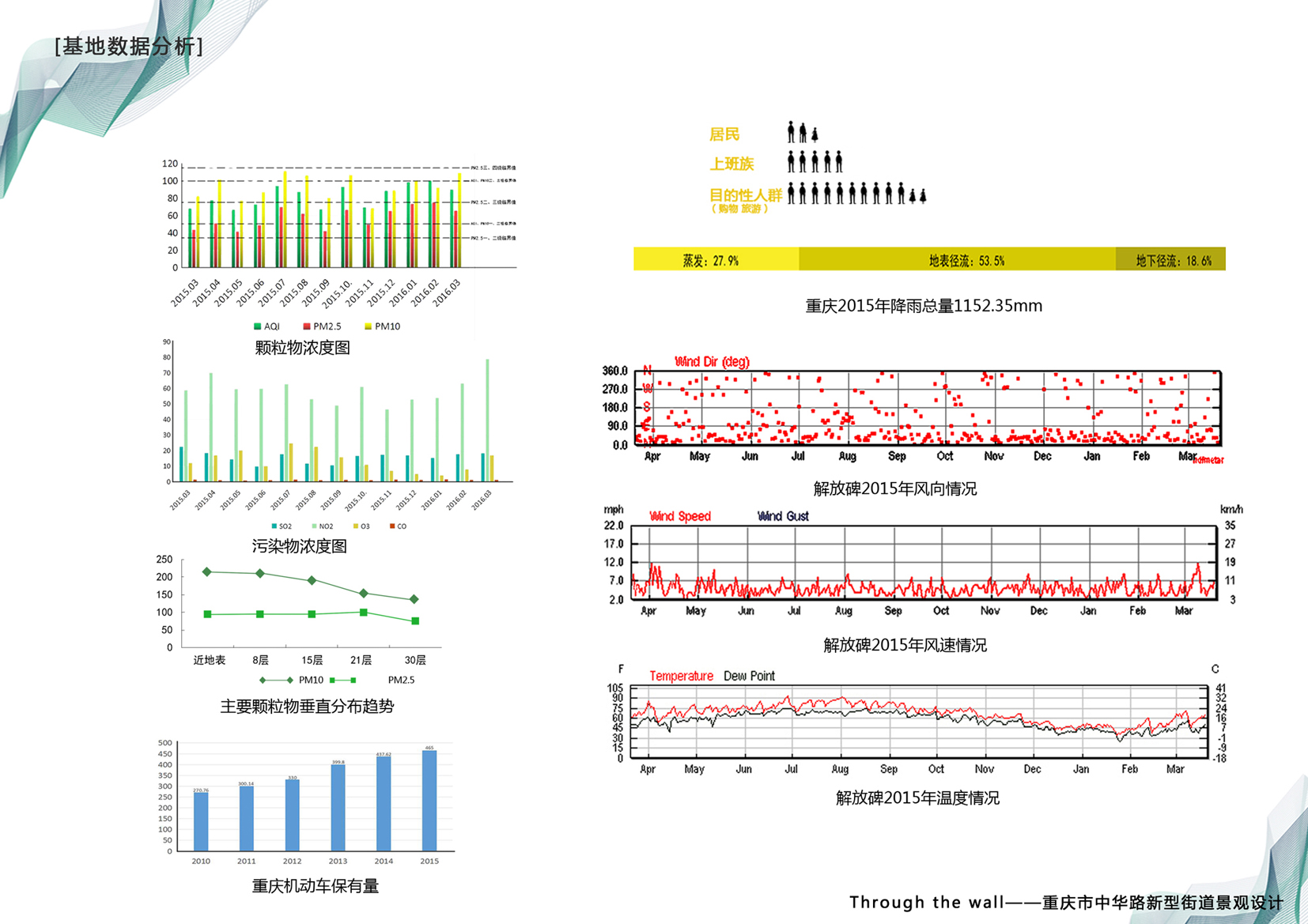Click the Temperature red legend label

(x=681, y=677)
